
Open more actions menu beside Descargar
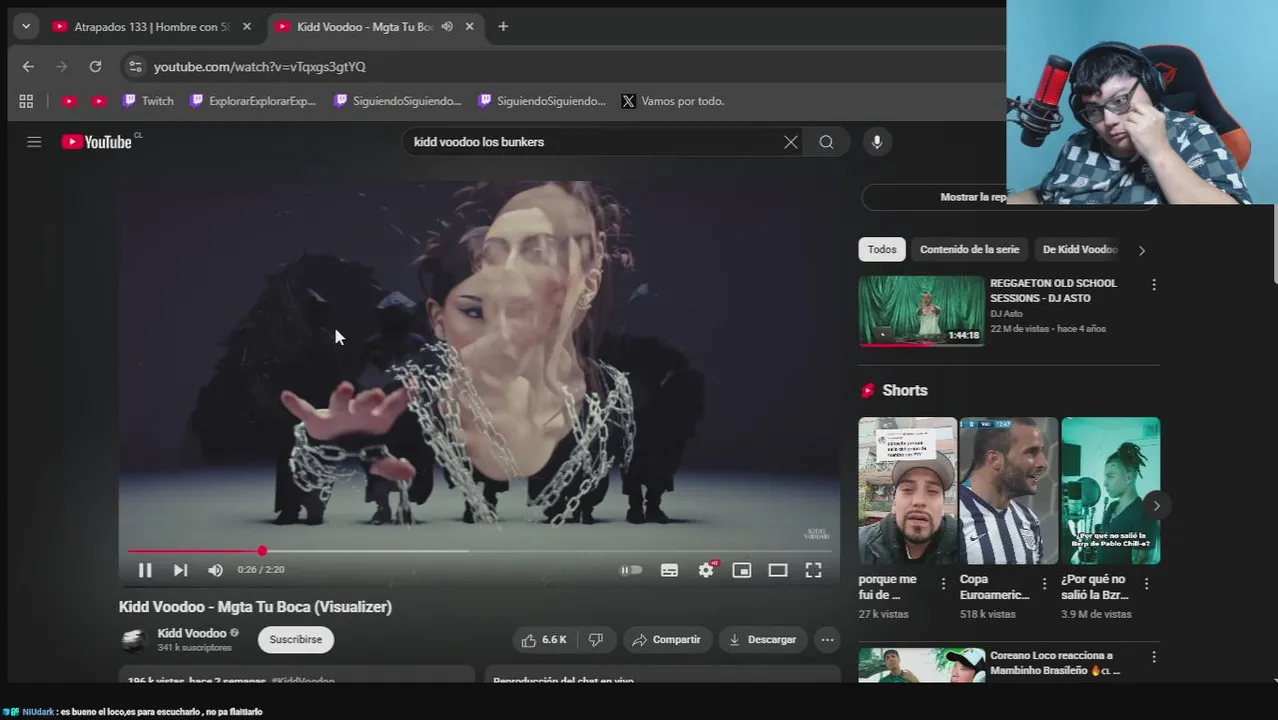coord(827,640)
